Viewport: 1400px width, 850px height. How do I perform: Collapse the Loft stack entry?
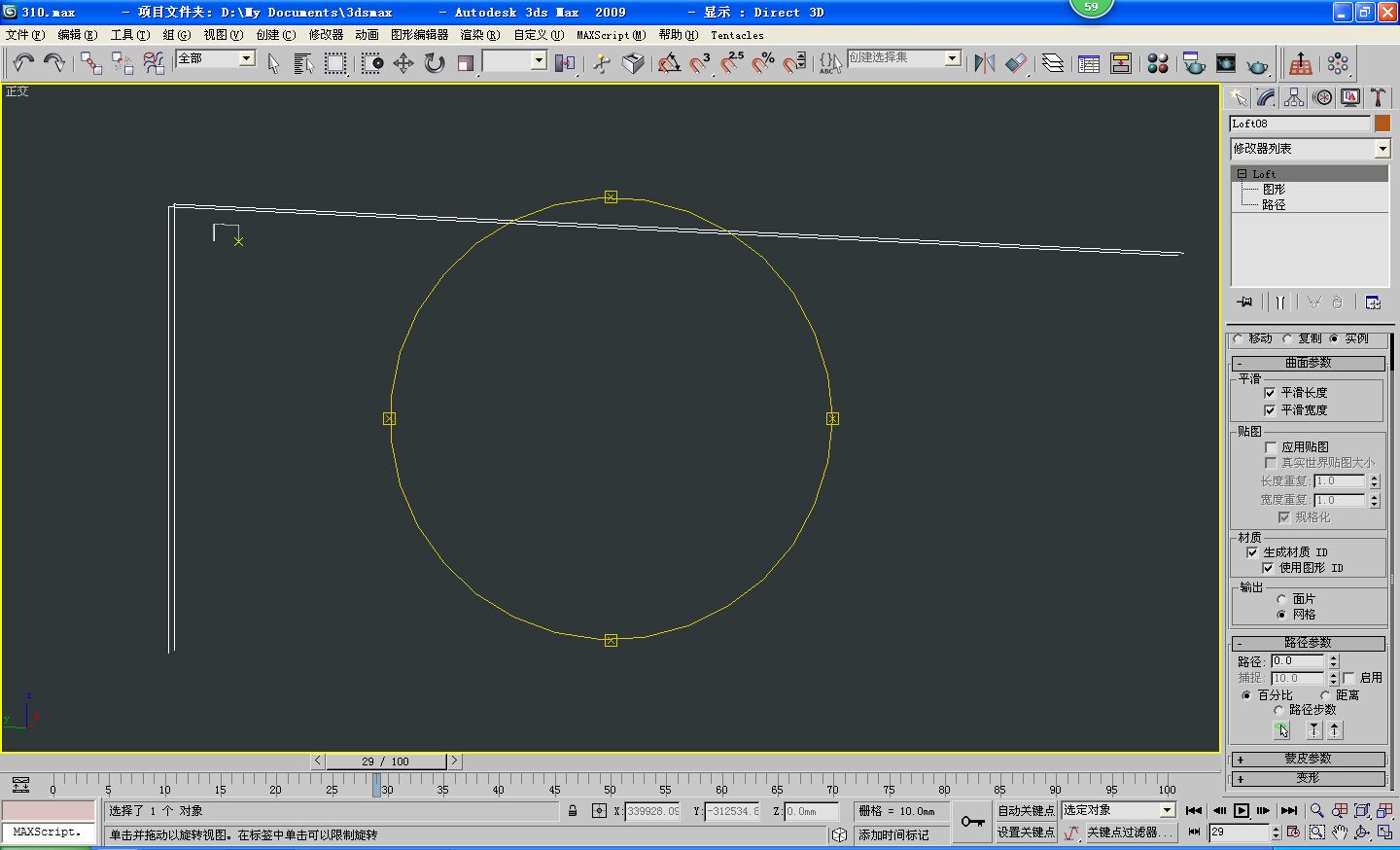tap(1242, 174)
